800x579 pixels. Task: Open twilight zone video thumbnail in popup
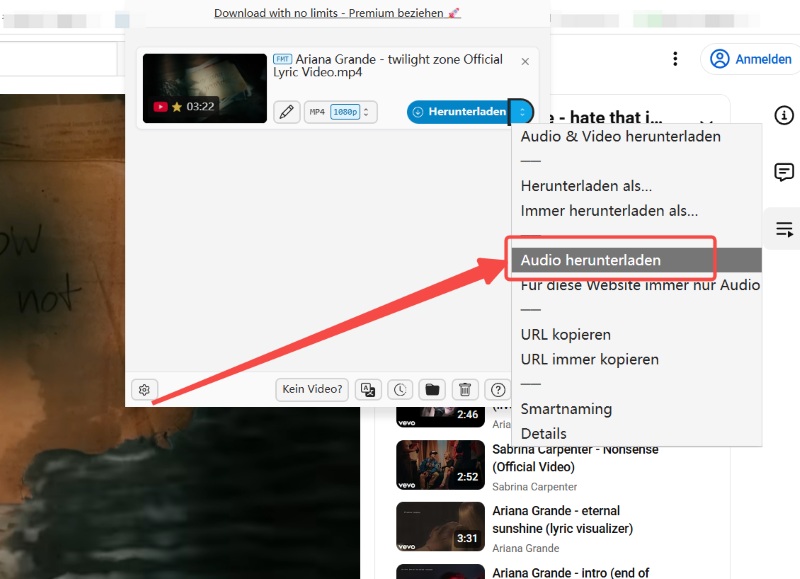(205, 88)
